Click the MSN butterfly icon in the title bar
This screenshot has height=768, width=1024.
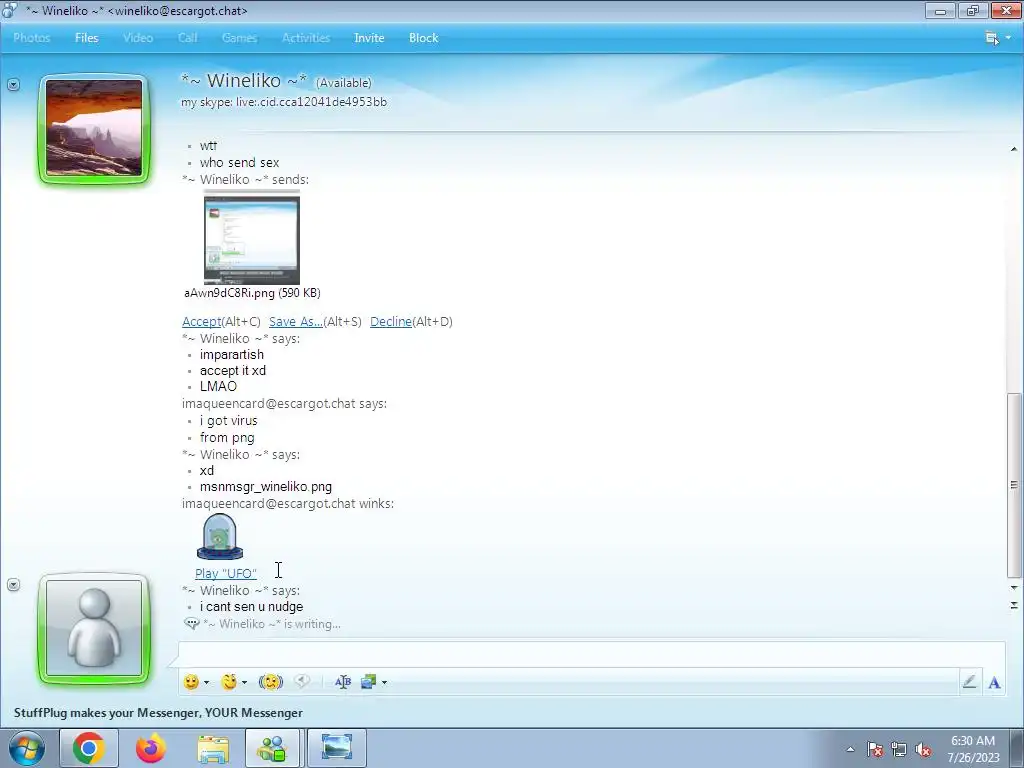9,10
